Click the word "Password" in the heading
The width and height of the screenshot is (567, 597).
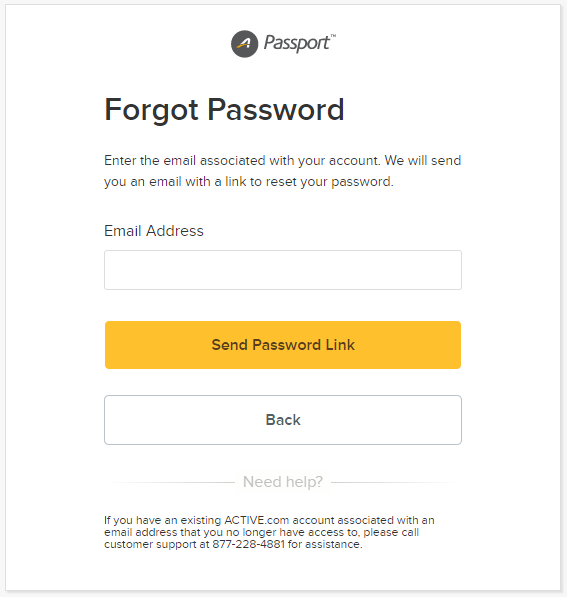click(x=276, y=110)
